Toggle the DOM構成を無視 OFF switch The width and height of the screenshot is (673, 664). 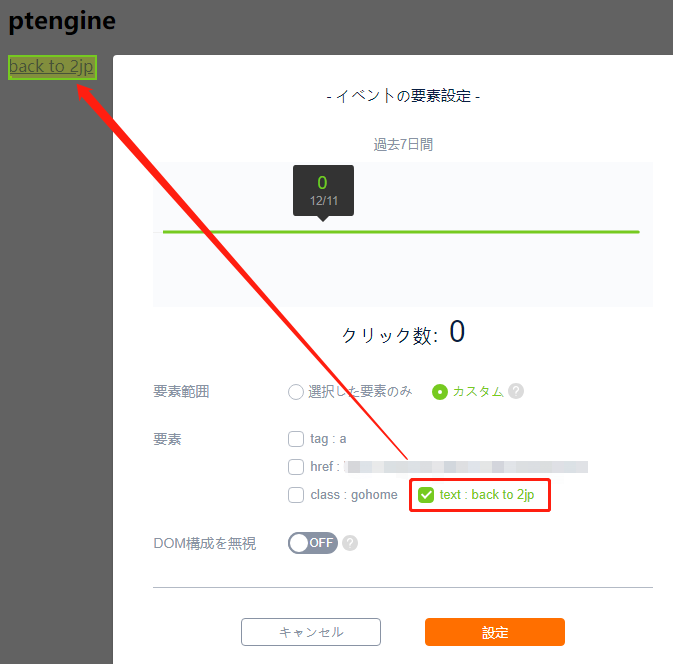point(312,543)
